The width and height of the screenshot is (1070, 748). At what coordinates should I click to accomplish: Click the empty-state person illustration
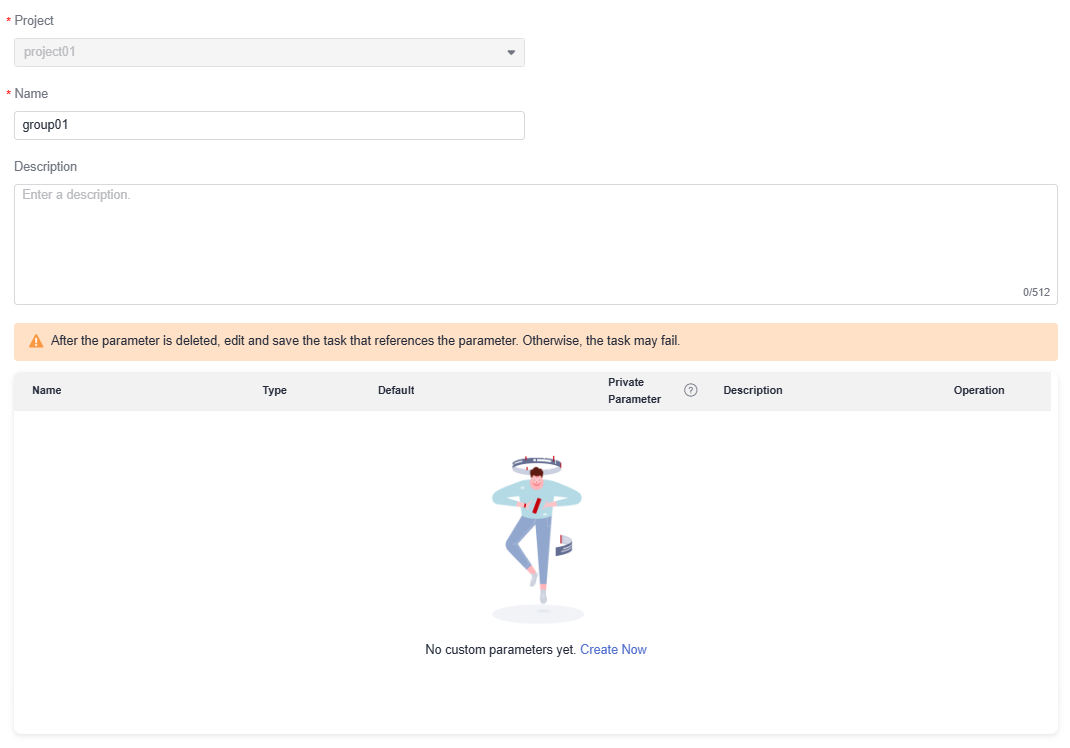tap(538, 535)
